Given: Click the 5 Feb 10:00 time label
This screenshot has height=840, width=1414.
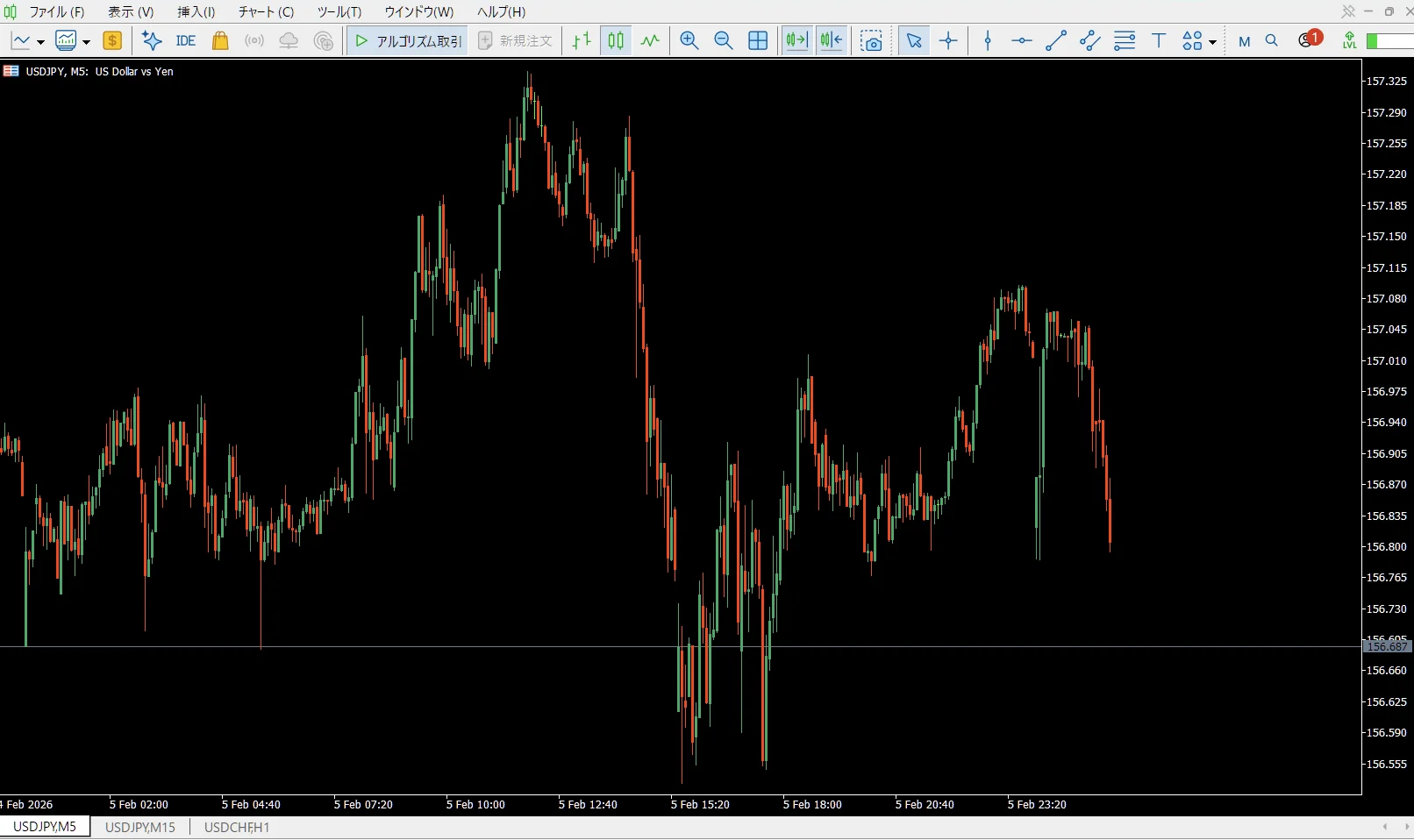Looking at the screenshot, I should coord(475,804).
